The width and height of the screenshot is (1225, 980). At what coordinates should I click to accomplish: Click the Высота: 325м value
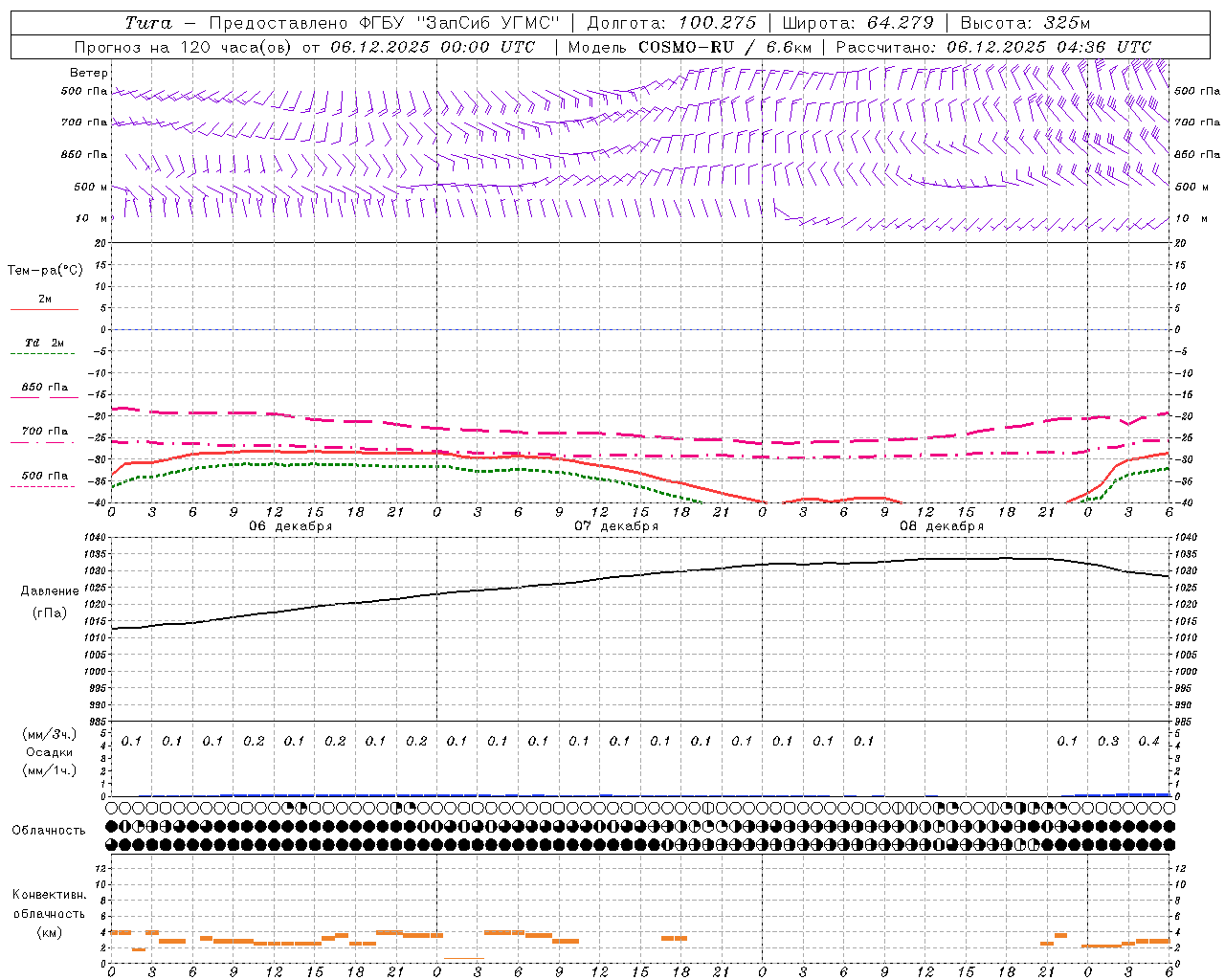1025,23
